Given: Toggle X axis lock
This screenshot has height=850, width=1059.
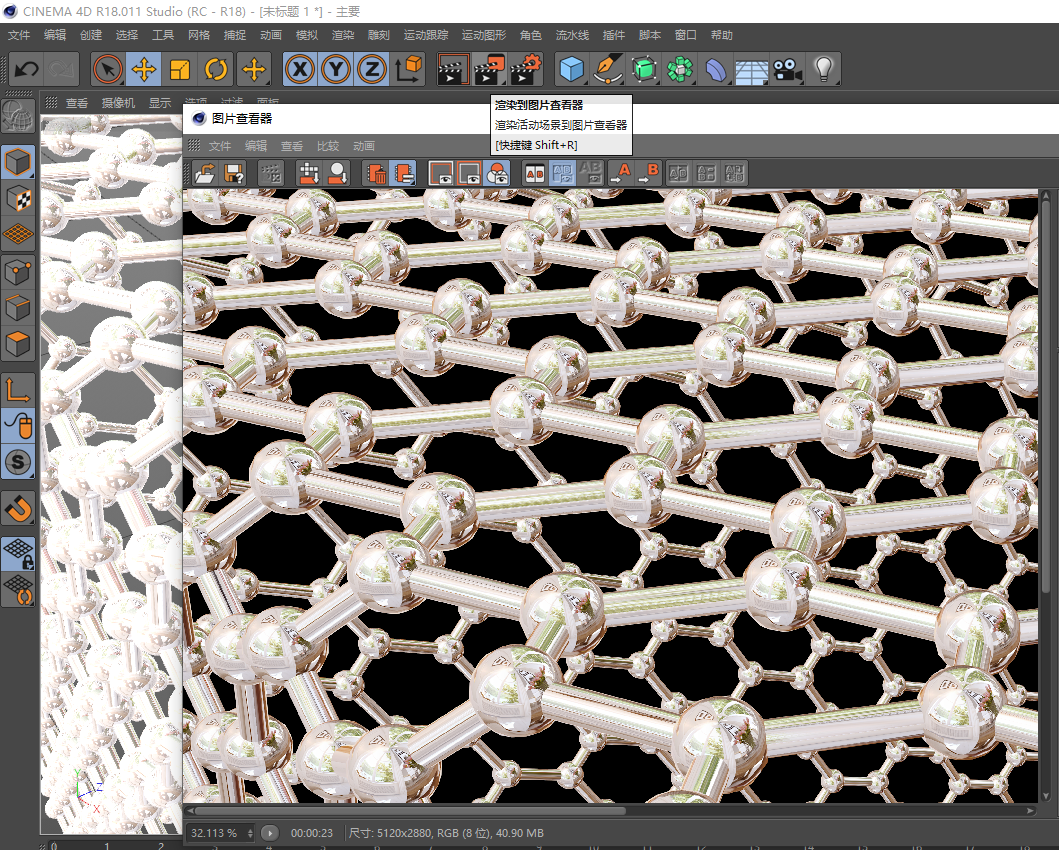Looking at the screenshot, I should coord(300,69).
